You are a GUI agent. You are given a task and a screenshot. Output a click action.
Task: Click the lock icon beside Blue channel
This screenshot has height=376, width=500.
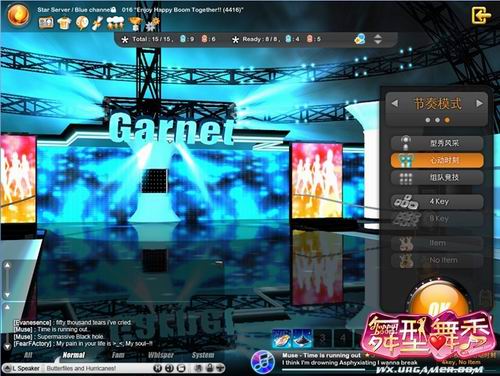pos(113,10)
